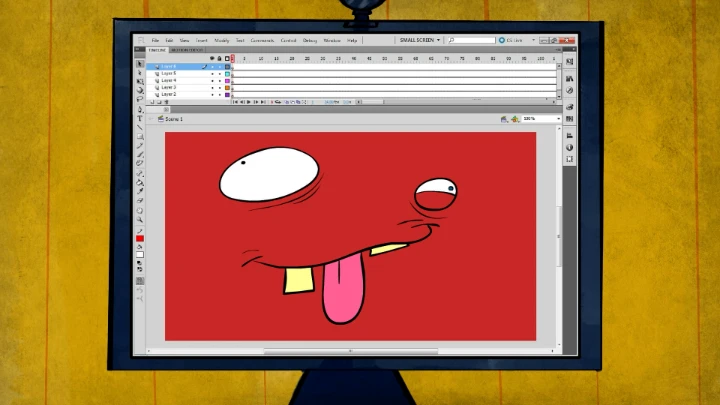Open the Transform panel icon in right dock
The image size is (720, 405).
(x=570, y=159)
